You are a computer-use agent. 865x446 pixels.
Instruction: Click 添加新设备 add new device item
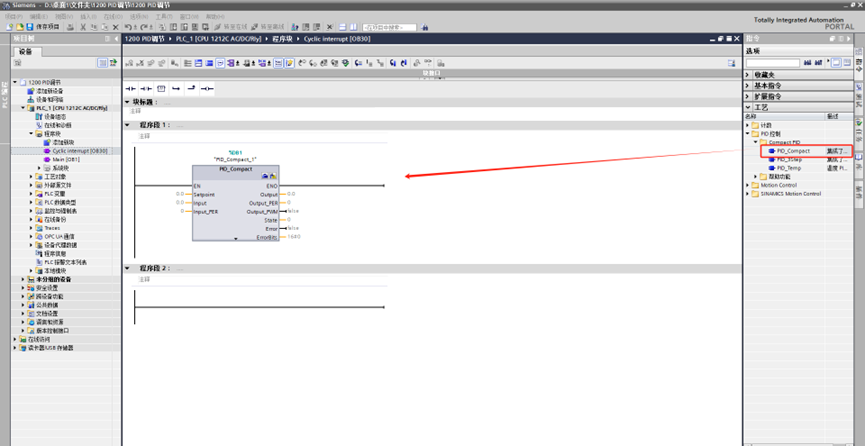click(x=50, y=91)
